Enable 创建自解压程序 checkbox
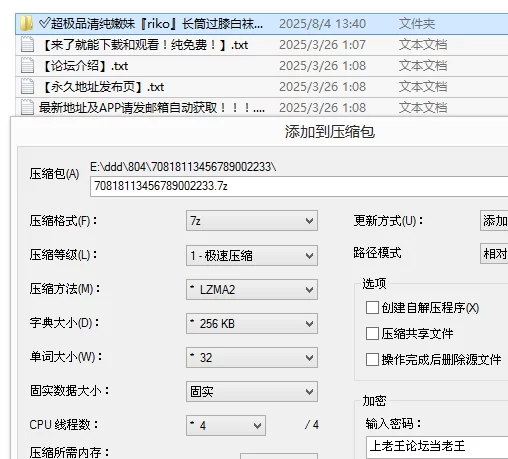Image resolution: width=508 pixels, height=459 pixels. coord(372,308)
